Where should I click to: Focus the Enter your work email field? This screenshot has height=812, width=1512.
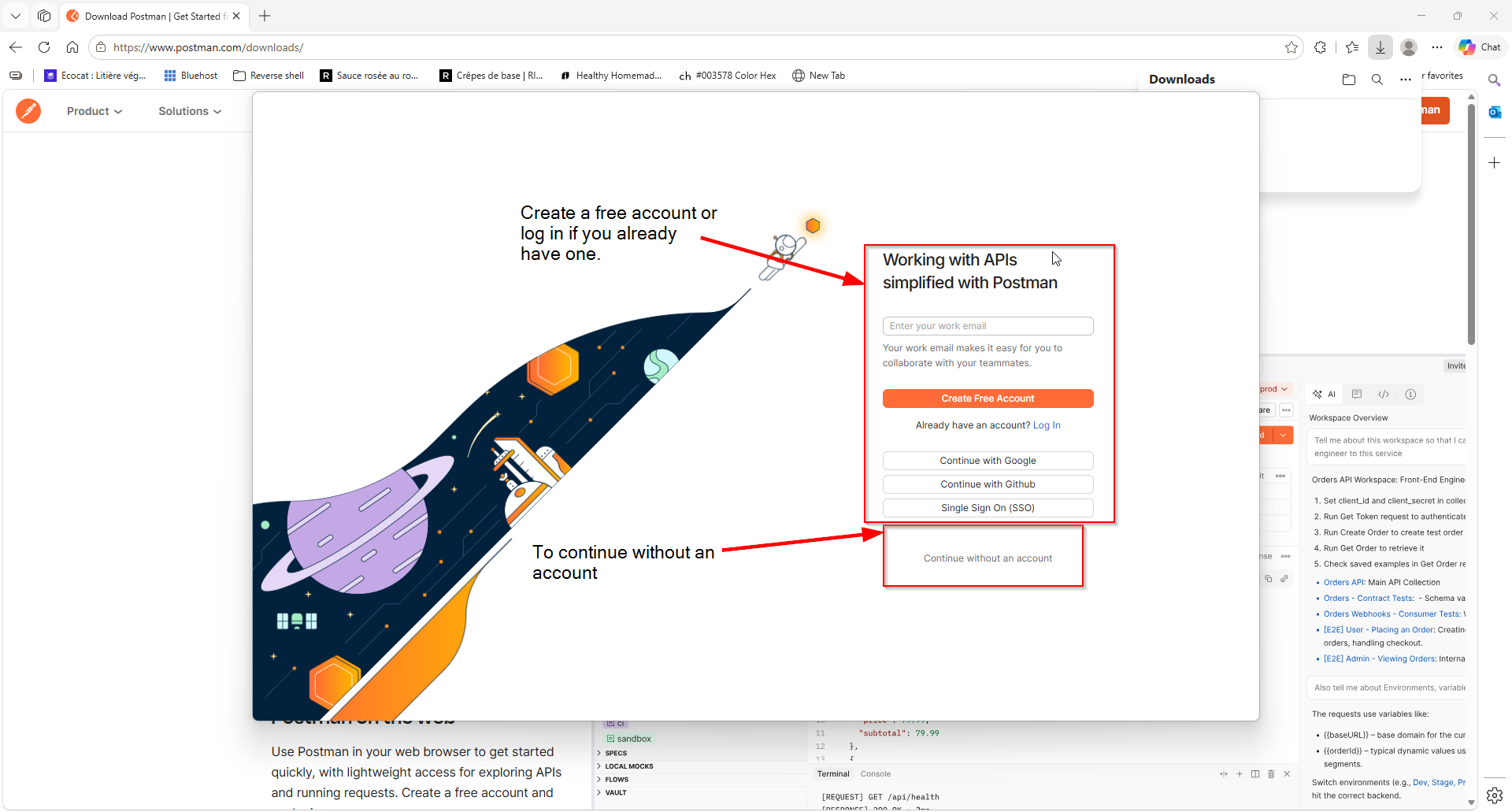988,326
